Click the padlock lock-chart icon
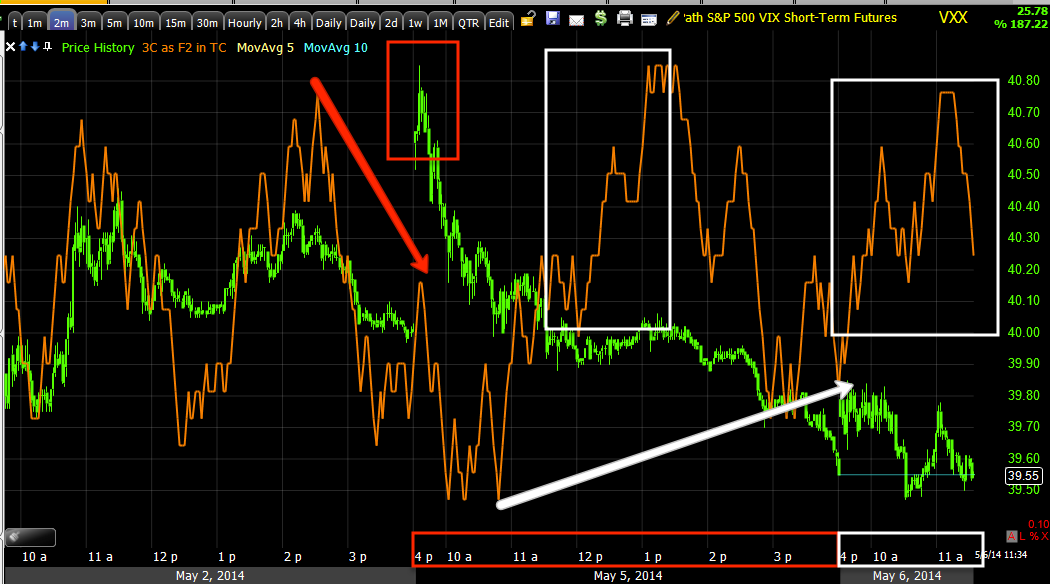This screenshot has width=1050, height=584. [x=528, y=19]
